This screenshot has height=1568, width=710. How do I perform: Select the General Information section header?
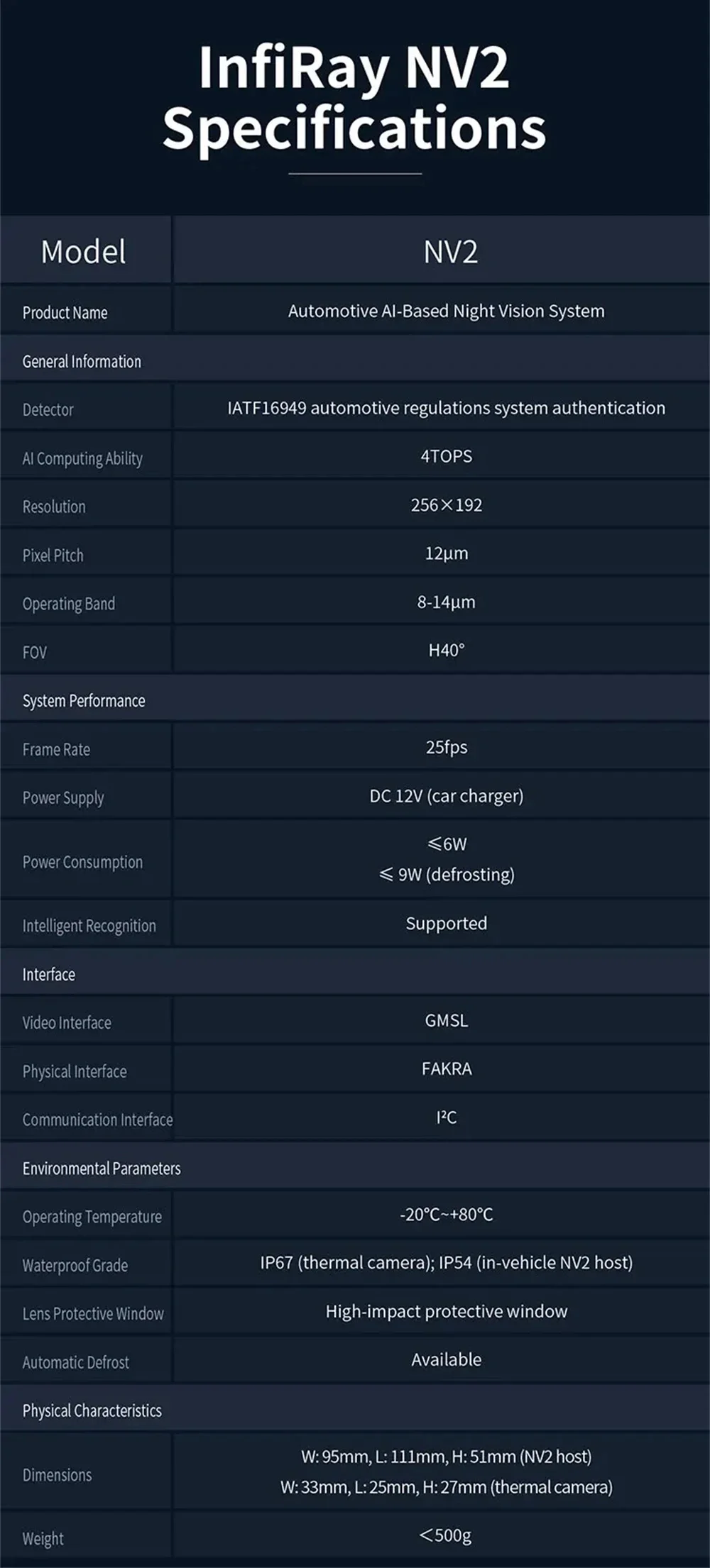82,361
